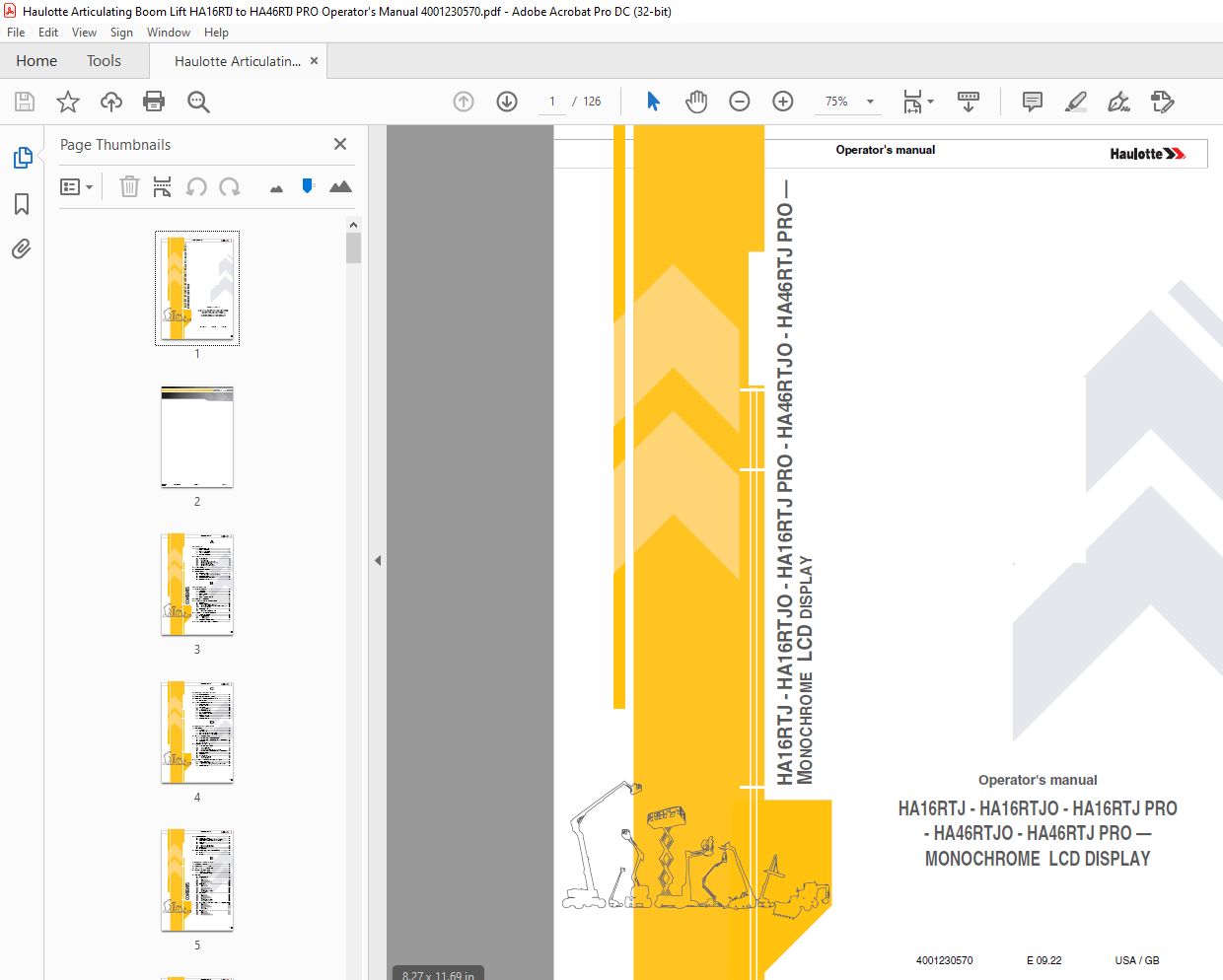1223x980 pixels.
Task: Go to next page arrow
Action: click(x=507, y=102)
